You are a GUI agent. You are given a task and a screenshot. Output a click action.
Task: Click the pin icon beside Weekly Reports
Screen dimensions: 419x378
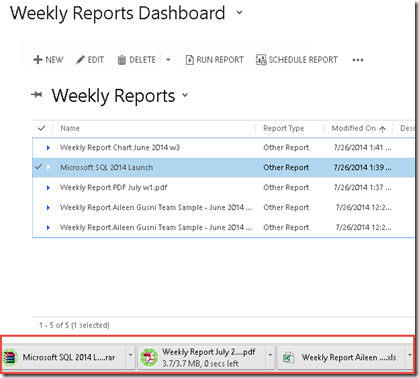click(36, 95)
